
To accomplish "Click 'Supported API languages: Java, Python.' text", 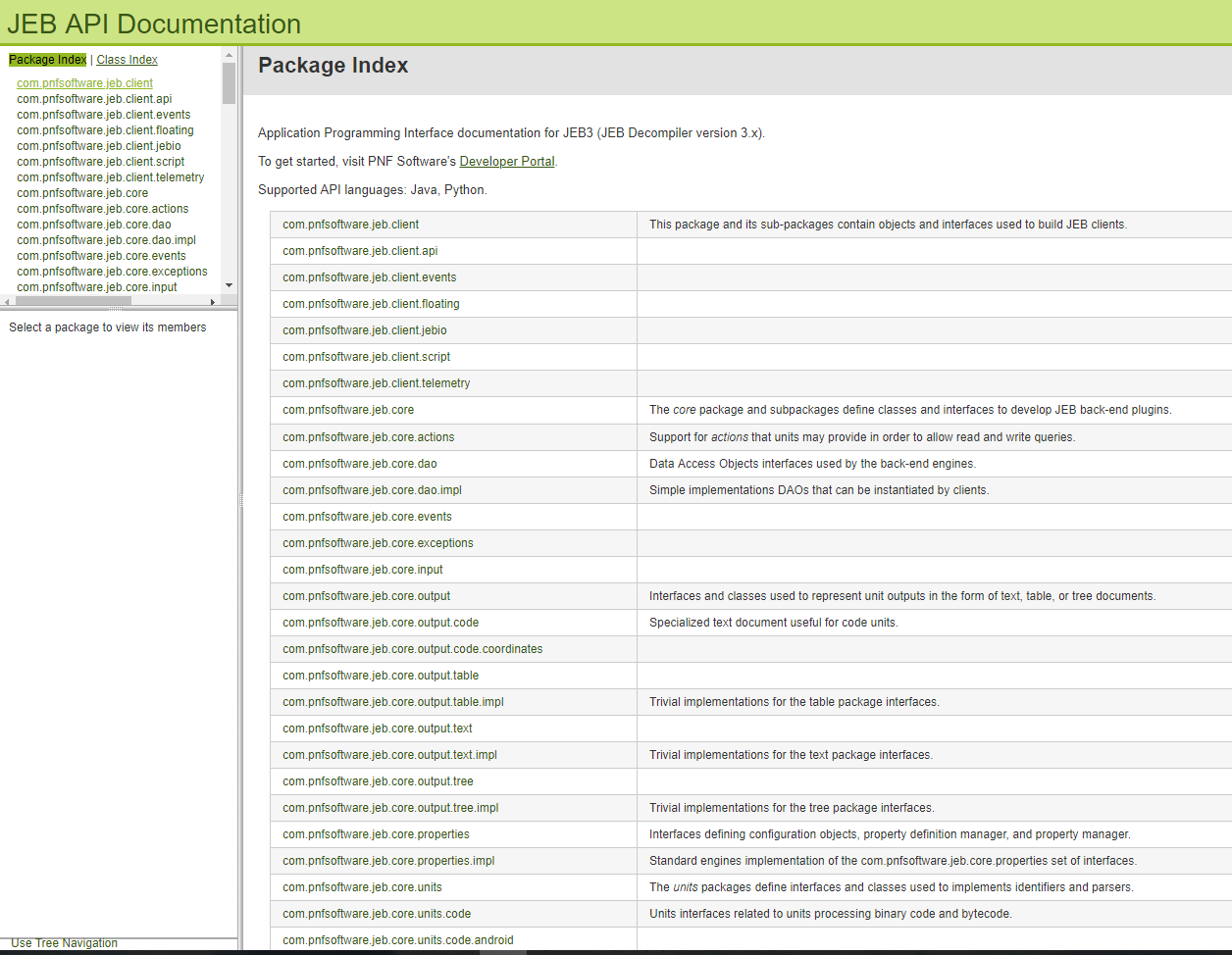I will 373,190.
